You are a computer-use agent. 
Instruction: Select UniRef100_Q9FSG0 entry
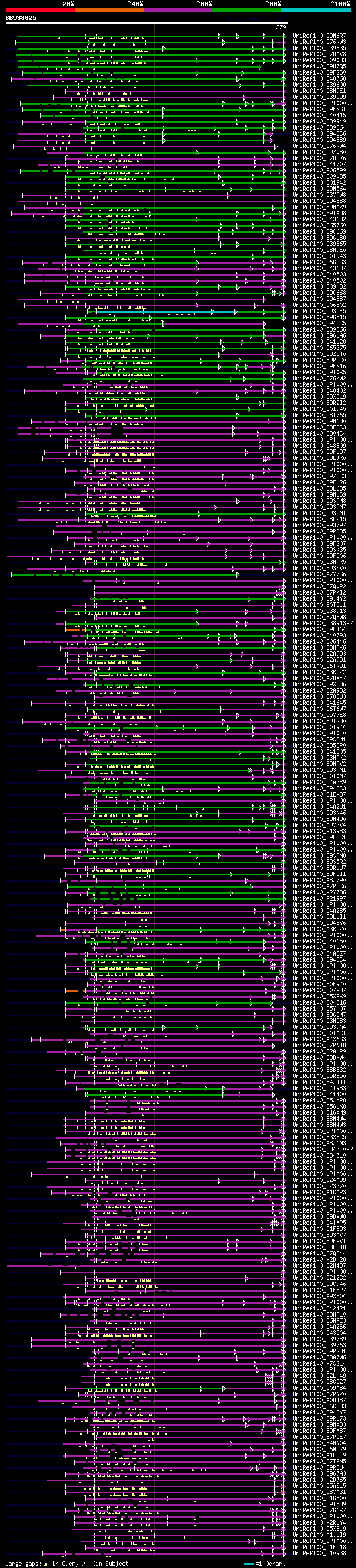[319, 72]
